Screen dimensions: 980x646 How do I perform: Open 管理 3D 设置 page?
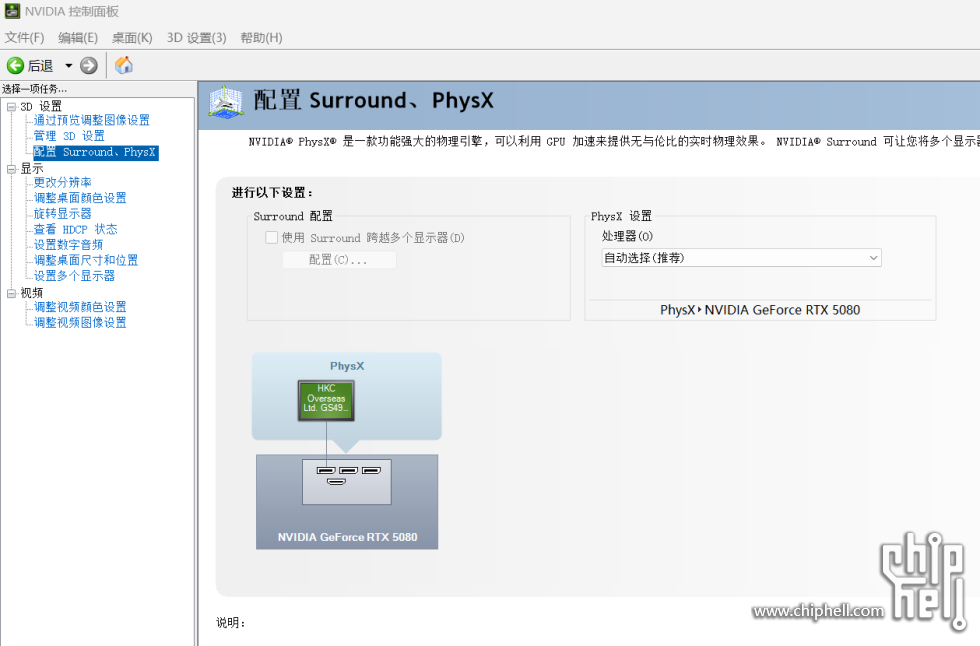click(69, 136)
